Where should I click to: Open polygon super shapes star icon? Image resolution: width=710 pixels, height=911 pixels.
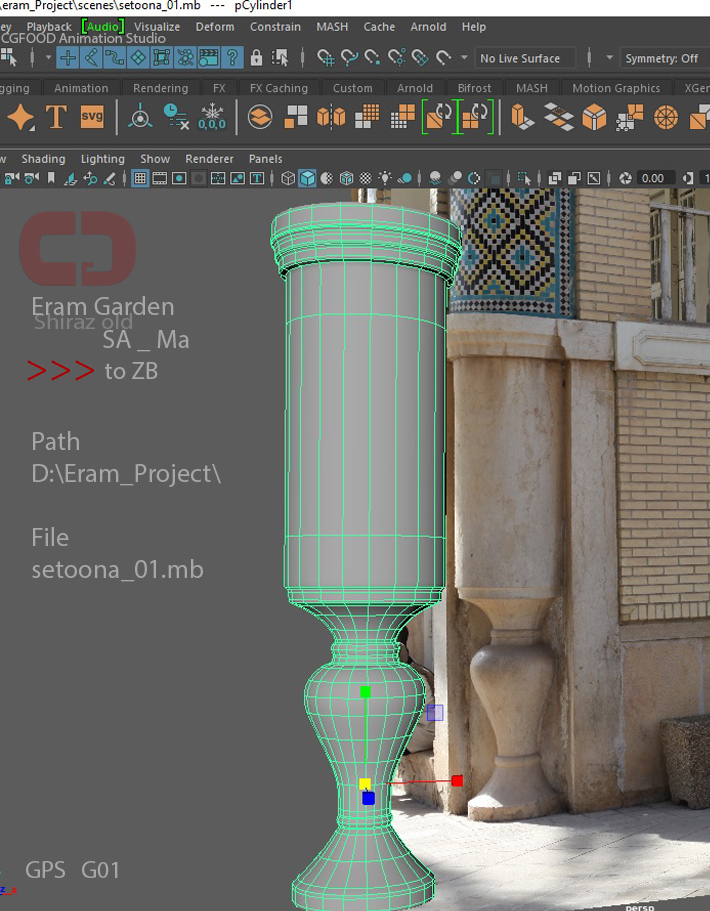point(21,117)
